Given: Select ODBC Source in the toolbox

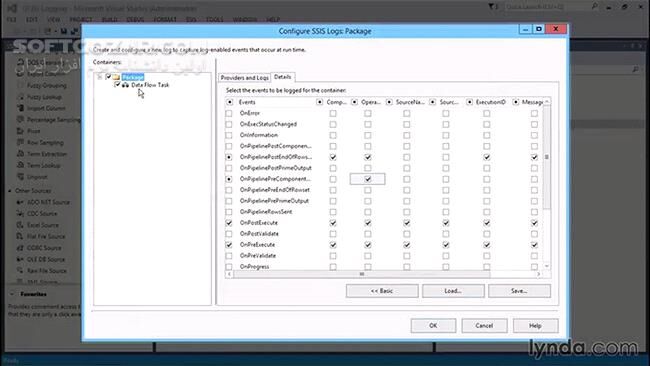Looking at the screenshot, I should coord(44,248).
